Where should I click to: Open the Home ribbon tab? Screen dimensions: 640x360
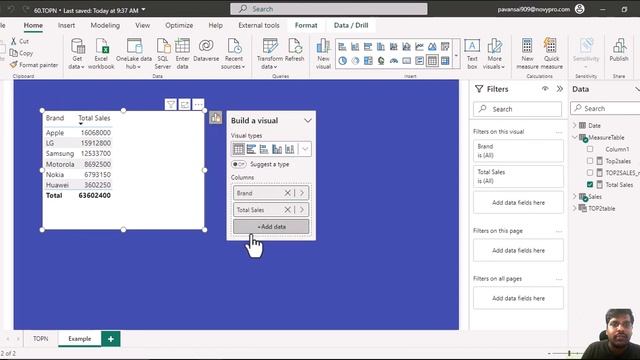[x=33, y=25]
